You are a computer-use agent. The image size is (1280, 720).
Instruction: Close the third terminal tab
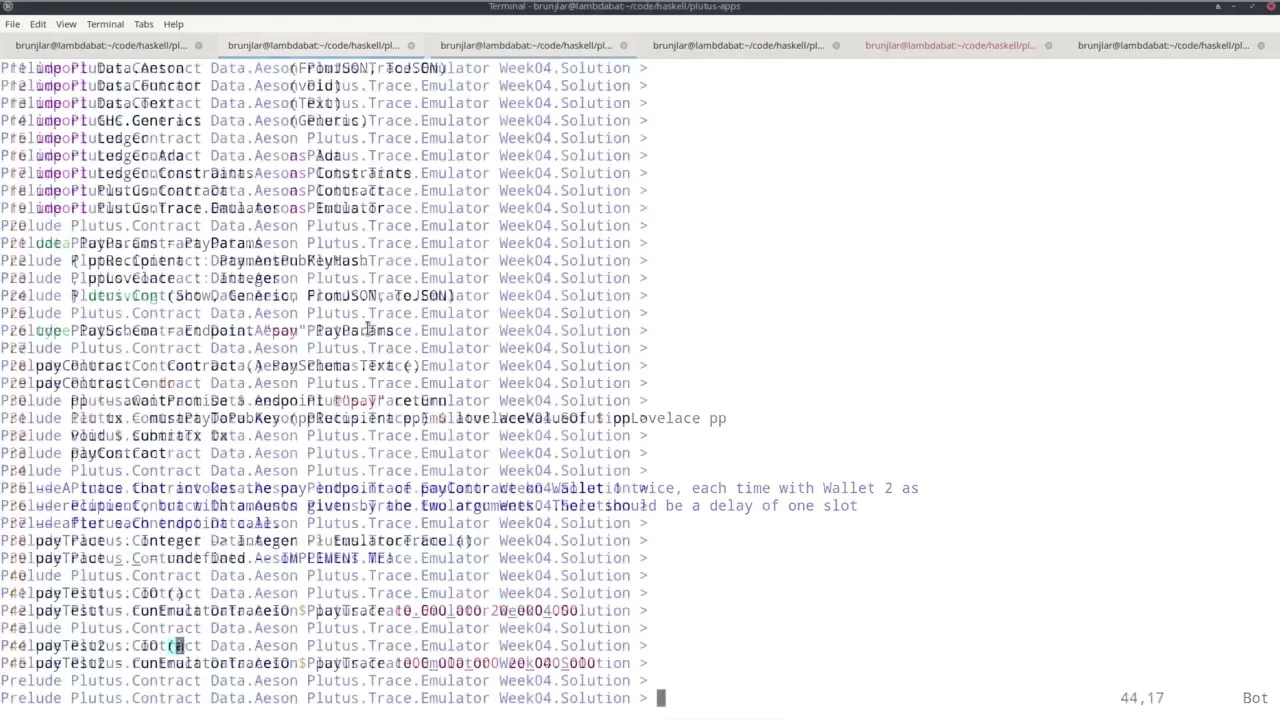coord(624,45)
